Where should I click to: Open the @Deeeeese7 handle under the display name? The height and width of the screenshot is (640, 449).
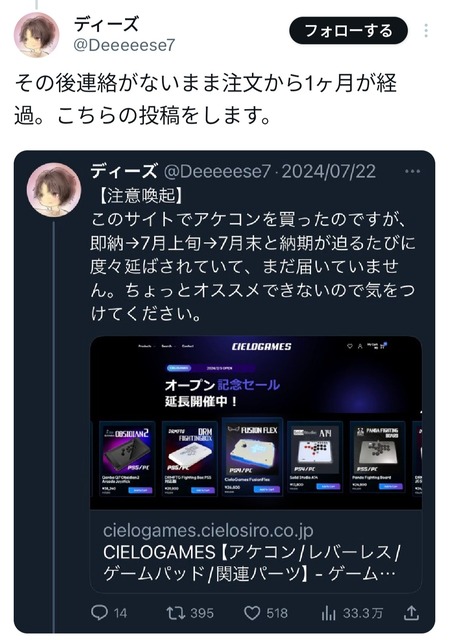coord(124,45)
